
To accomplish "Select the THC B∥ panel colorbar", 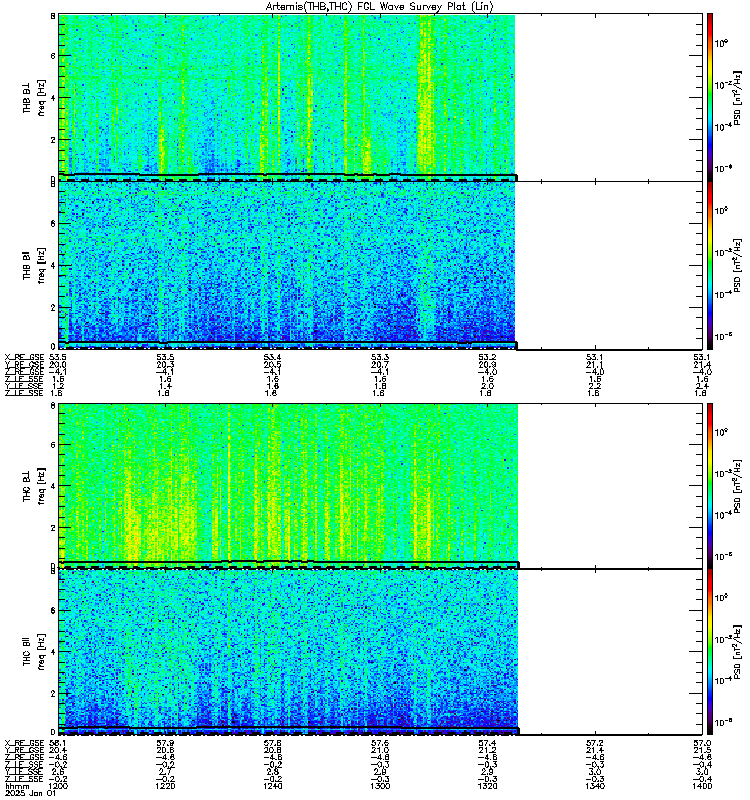I will 710,652.
